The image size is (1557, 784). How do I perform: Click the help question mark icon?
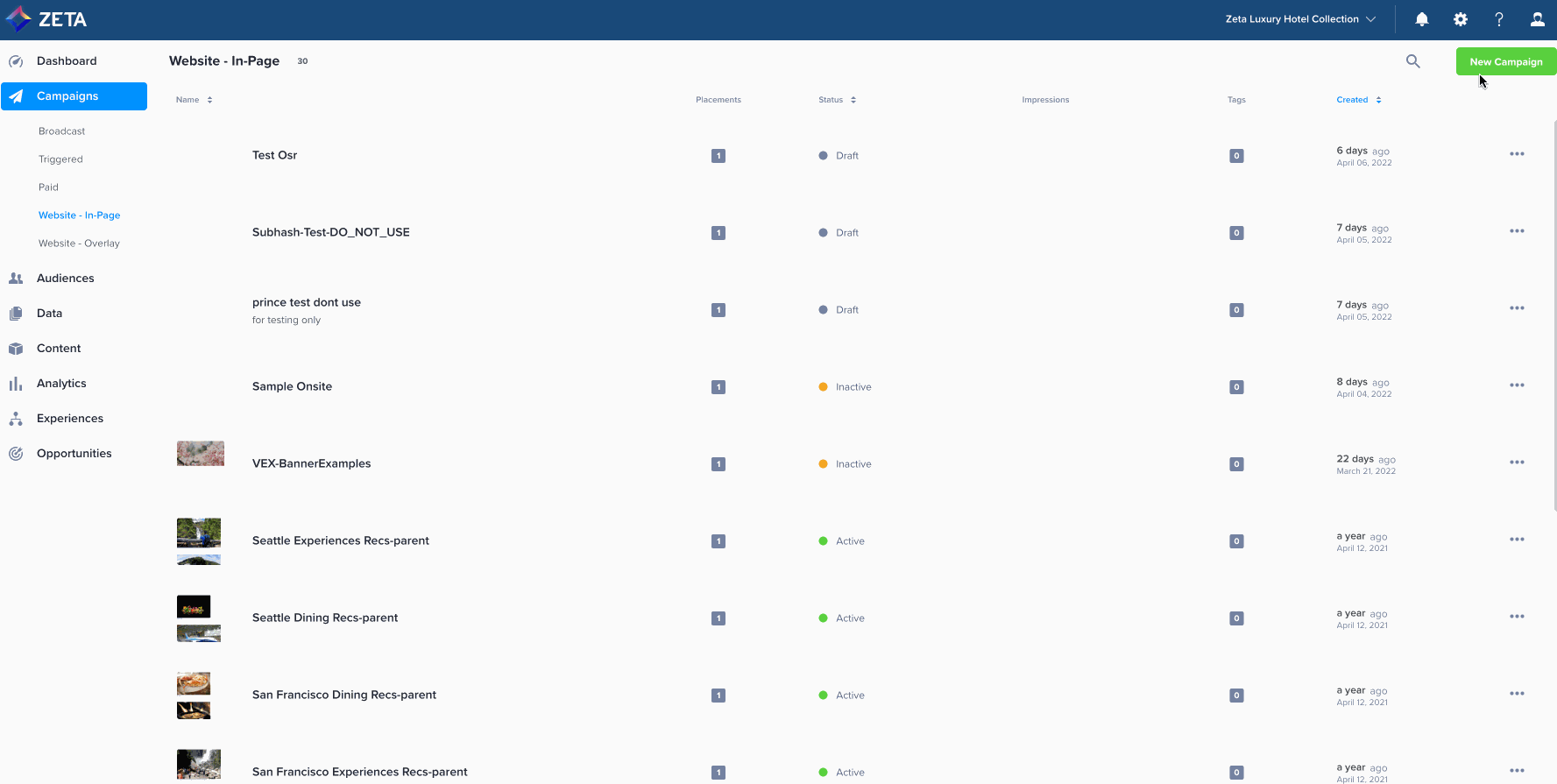click(1498, 19)
